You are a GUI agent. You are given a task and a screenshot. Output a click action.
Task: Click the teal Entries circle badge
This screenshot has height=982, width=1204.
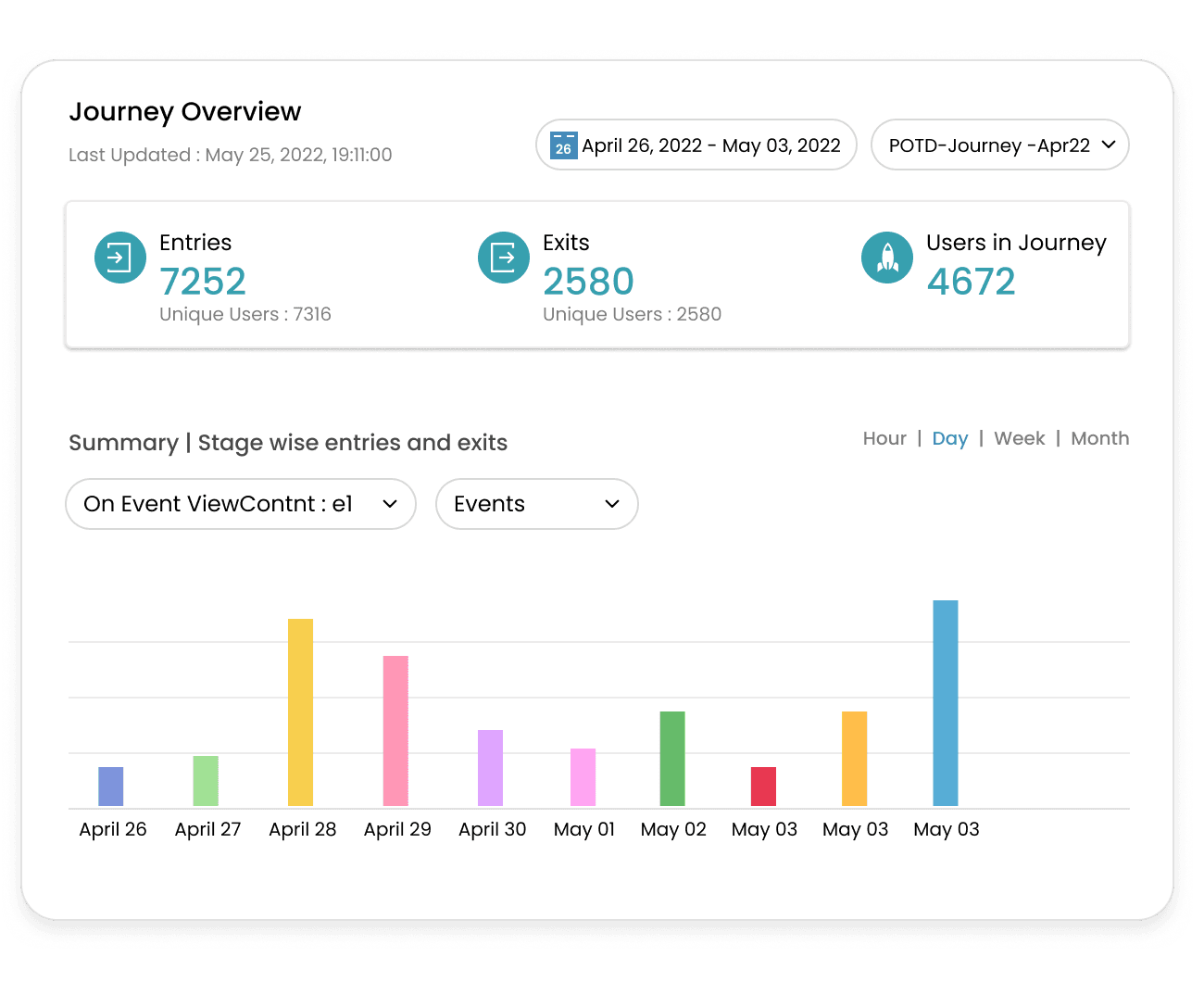tap(120, 258)
